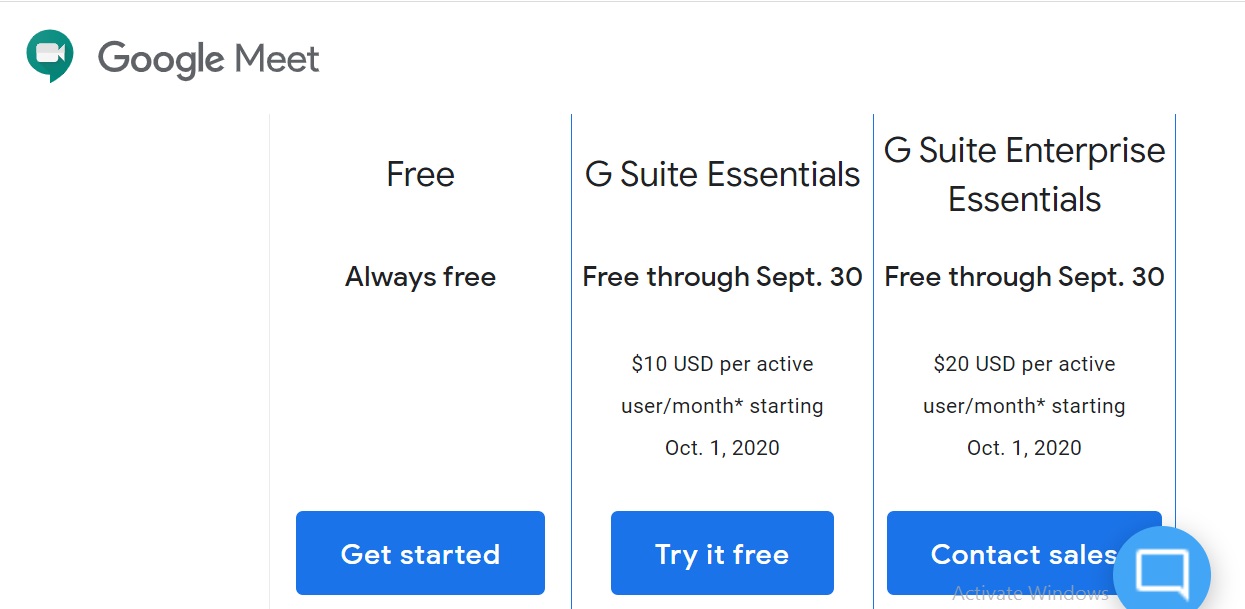Open the blue chat bubble widget
Image resolution: width=1245 pixels, height=609 pixels.
[x=1161, y=572]
